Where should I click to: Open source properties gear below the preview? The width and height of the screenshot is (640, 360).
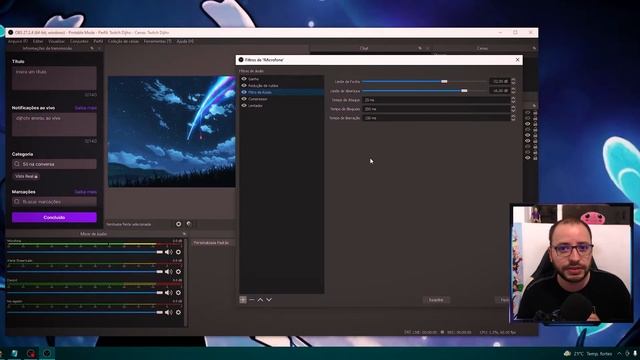178,224
